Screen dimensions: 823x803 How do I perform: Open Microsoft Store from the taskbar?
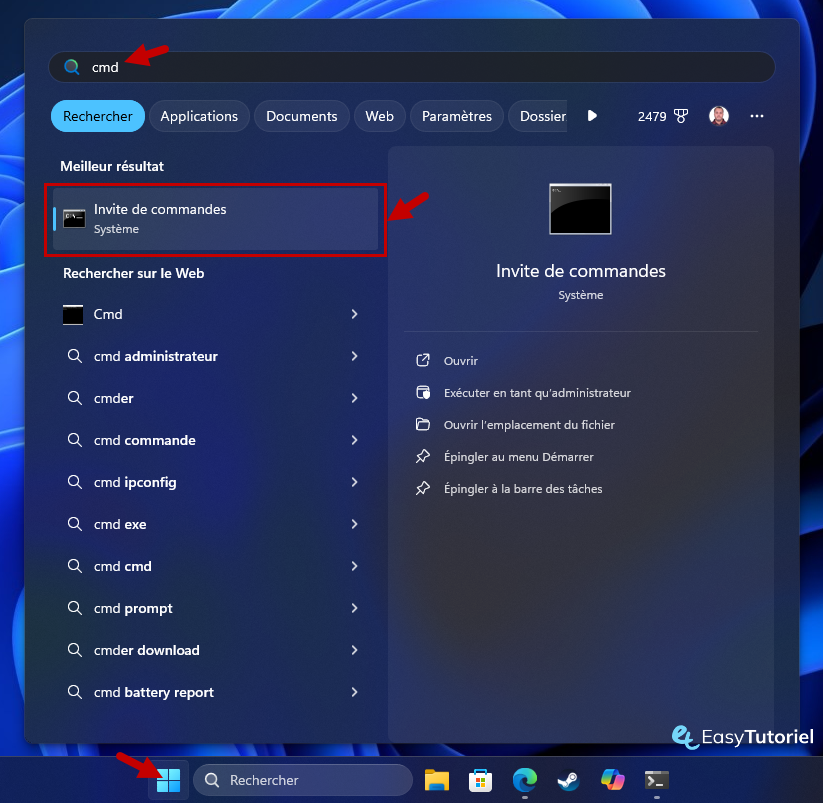point(480,780)
